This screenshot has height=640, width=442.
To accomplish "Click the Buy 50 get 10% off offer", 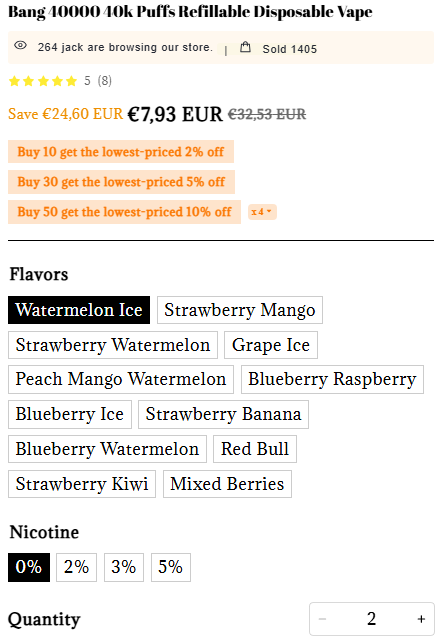I will tap(124, 212).
